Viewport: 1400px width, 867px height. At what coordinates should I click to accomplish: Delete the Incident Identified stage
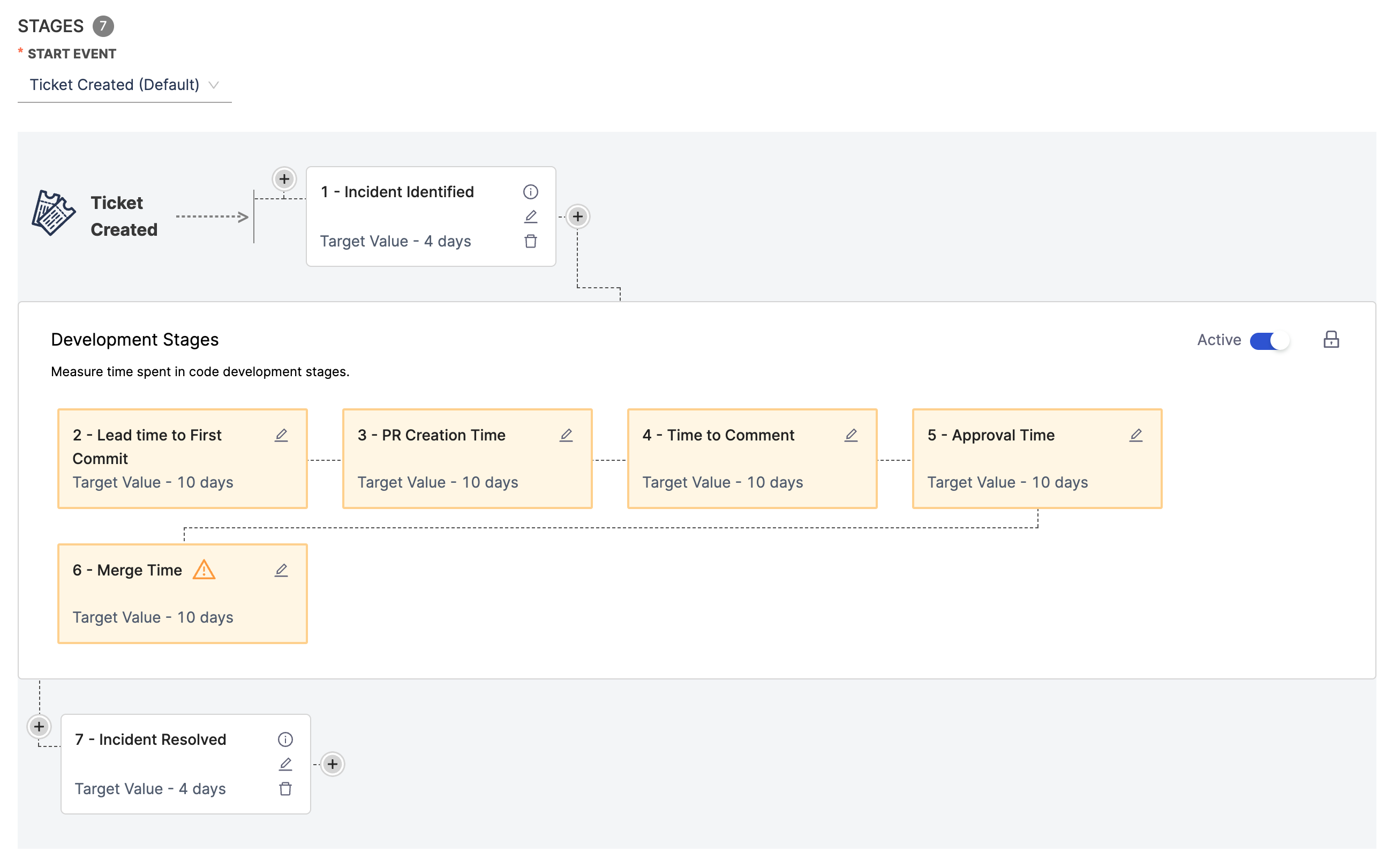point(530,242)
